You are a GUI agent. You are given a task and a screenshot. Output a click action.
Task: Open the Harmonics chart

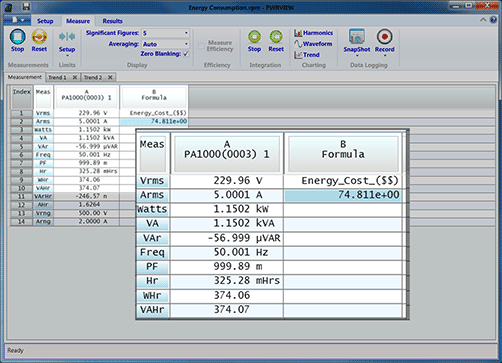point(313,33)
